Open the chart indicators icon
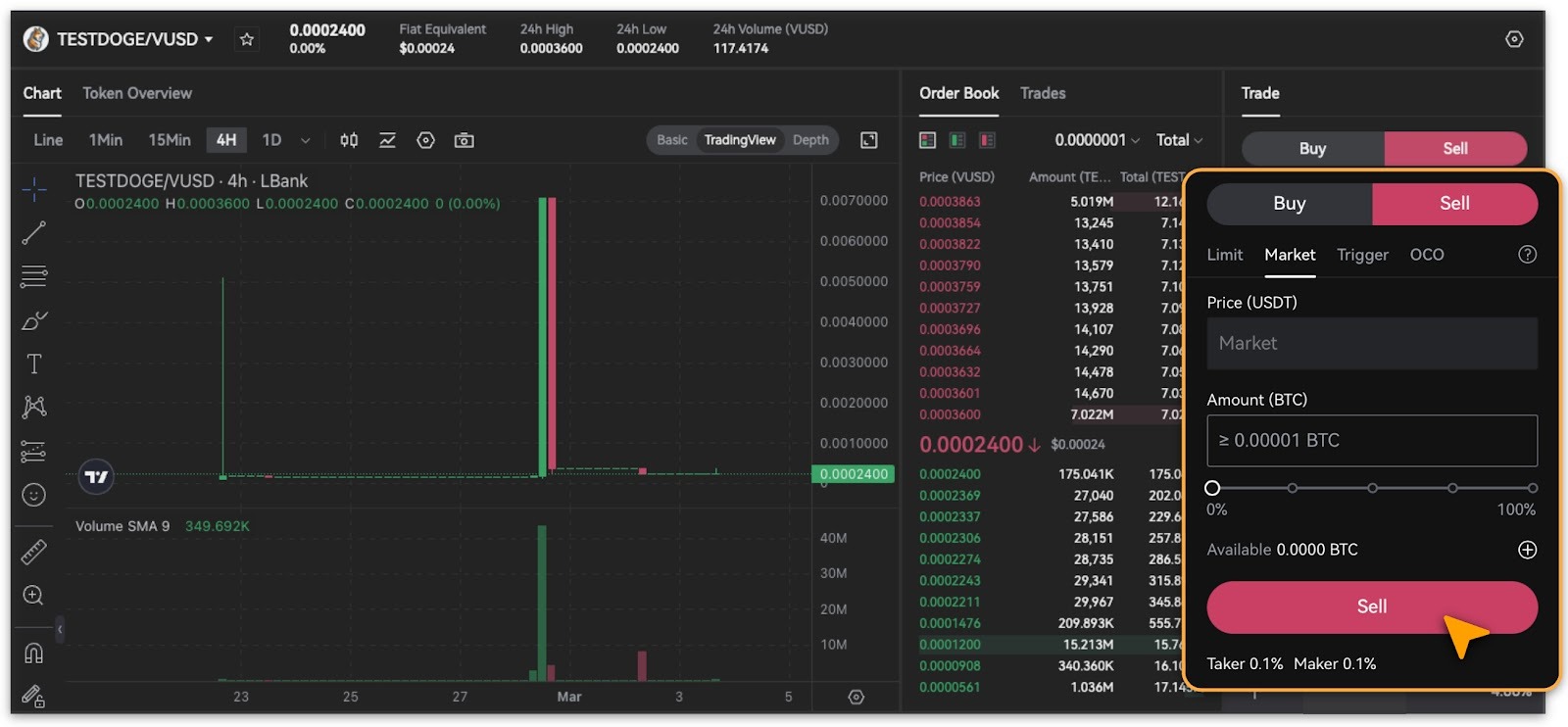Image resolution: width=1568 pixels, height=727 pixels. [387, 140]
